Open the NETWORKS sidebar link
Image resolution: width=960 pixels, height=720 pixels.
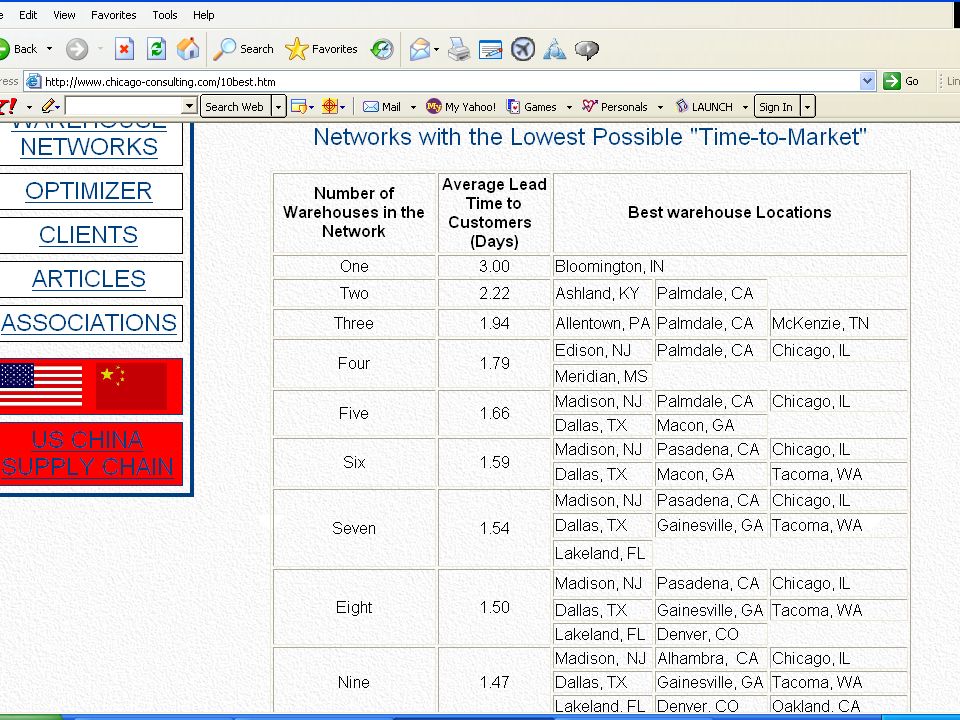(x=89, y=147)
